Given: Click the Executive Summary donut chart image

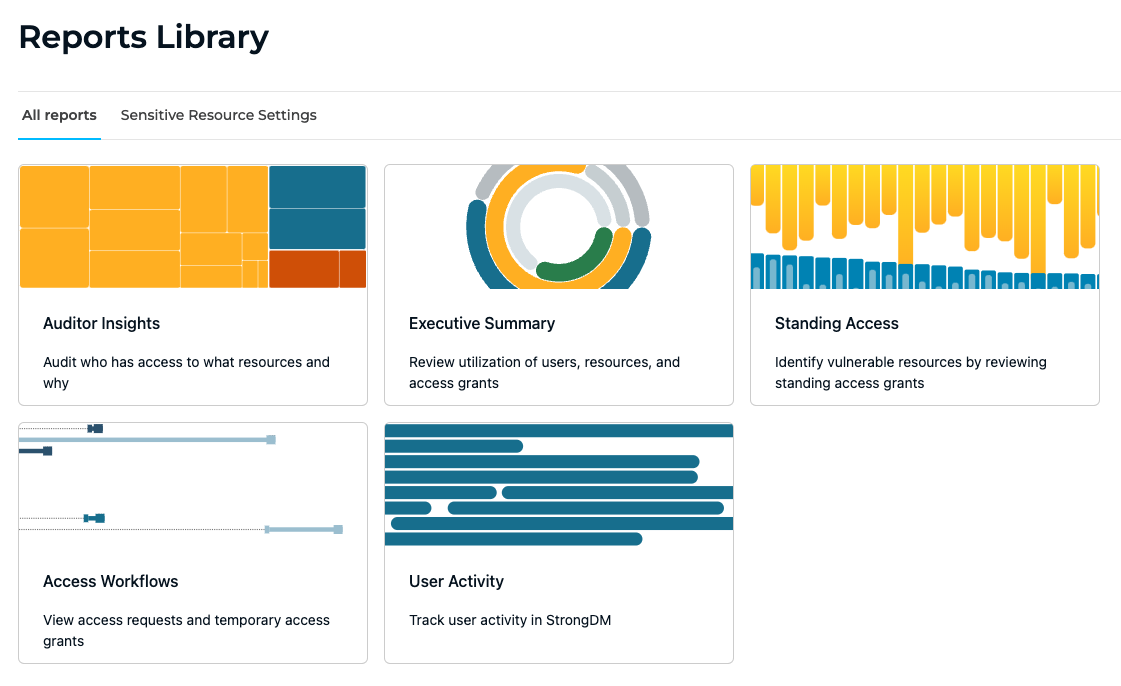Looking at the screenshot, I should click(558, 227).
